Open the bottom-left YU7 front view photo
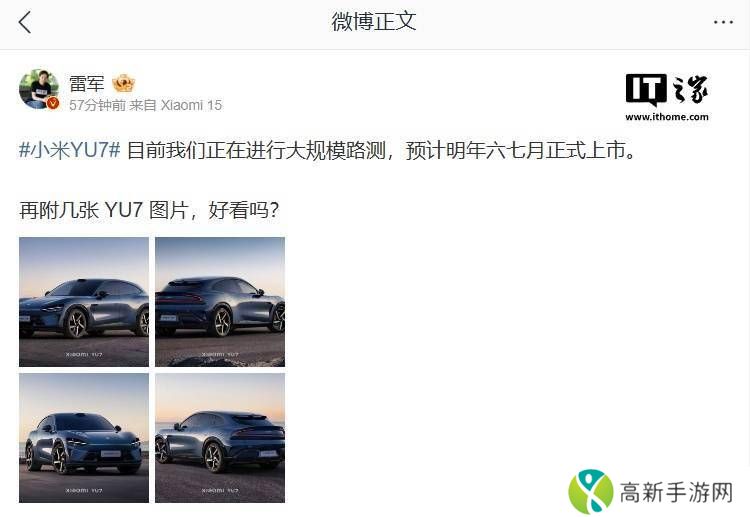The image size is (750, 517). click(84, 438)
